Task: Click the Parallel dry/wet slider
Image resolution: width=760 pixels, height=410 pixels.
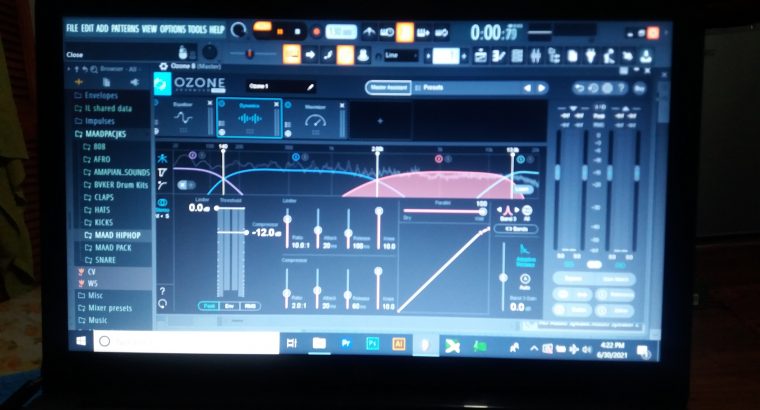Action: tap(444, 211)
